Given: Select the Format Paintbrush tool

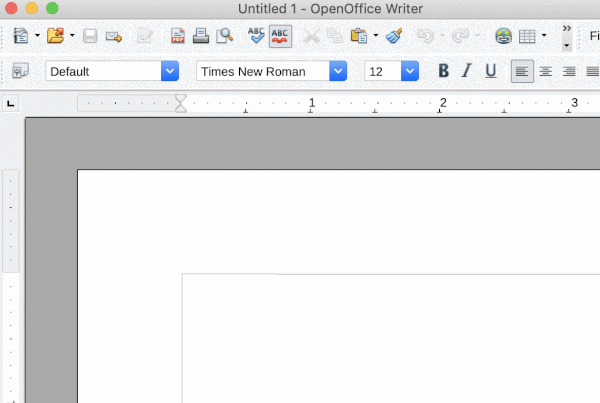Looking at the screenshot, I should (394, 36).
